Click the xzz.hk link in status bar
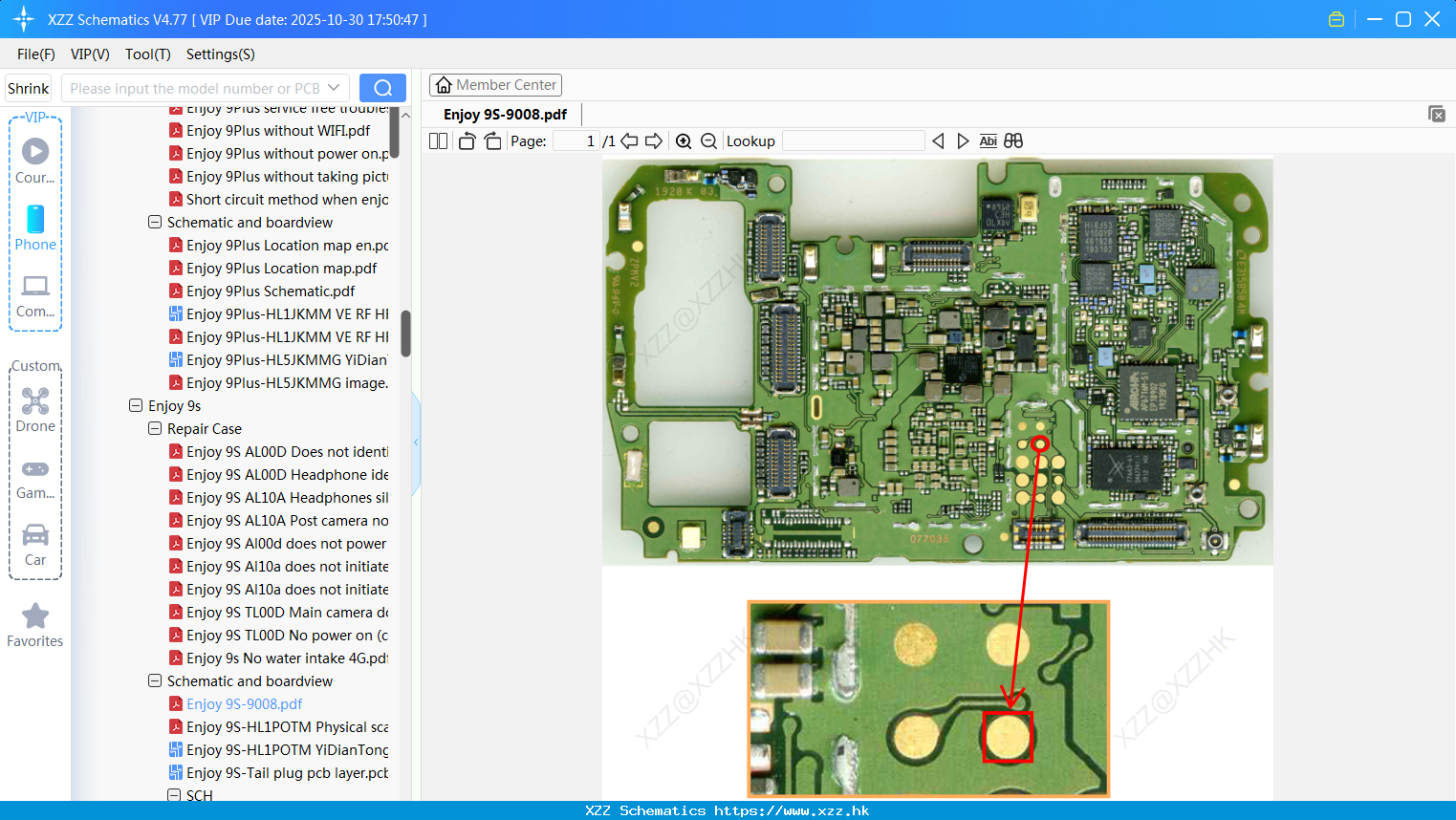Viewport: 1456px width, 820px height. (792, 810)
